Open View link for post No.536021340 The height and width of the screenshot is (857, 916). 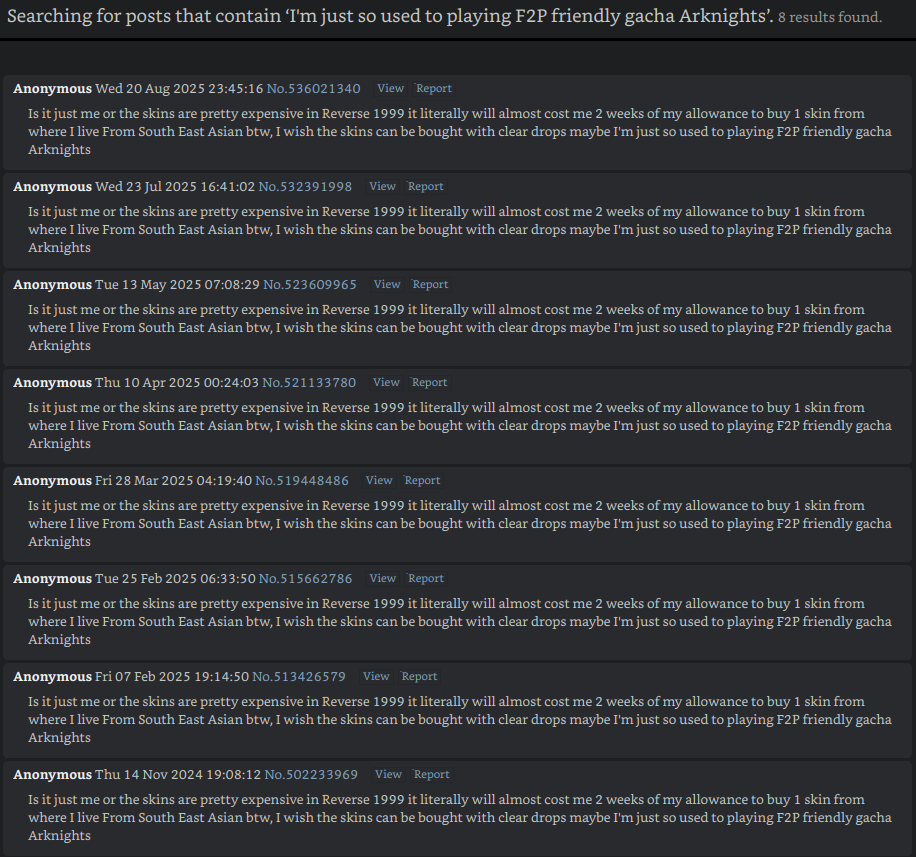tap(390, 88)
